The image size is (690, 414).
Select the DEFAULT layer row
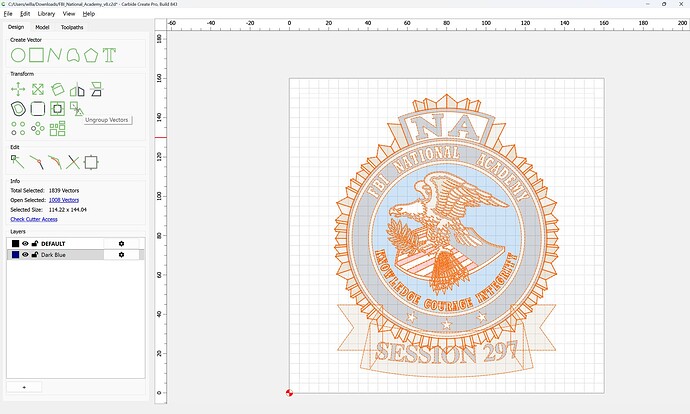point(76,243)
